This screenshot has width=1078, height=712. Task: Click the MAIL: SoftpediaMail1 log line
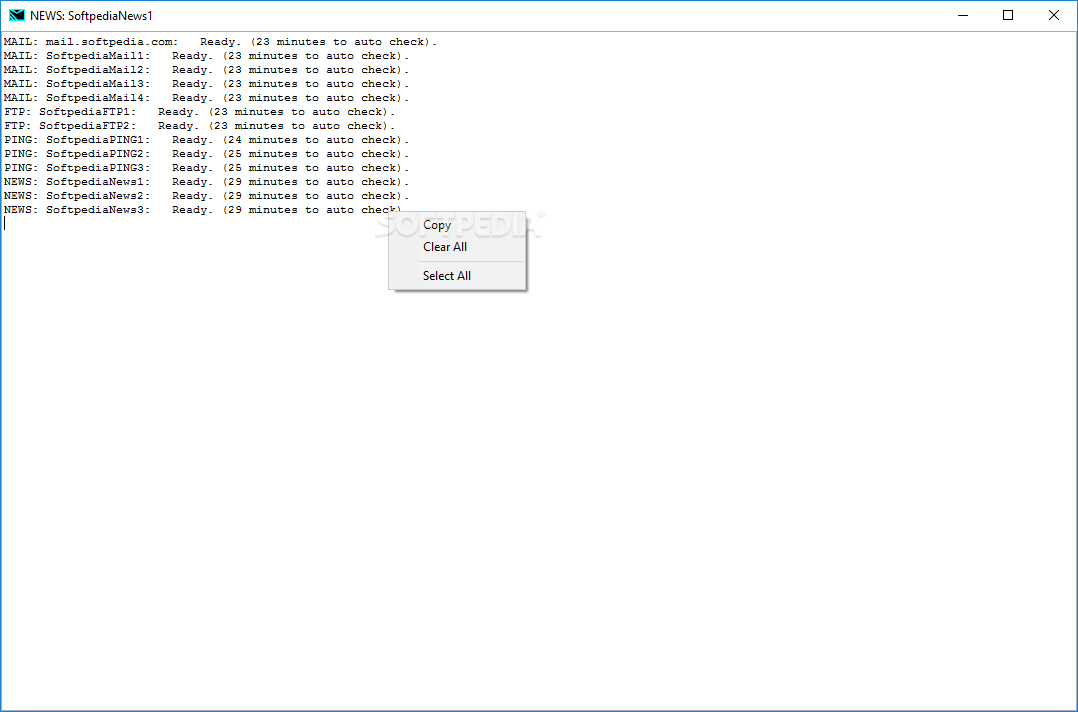(x=206, y=56)
